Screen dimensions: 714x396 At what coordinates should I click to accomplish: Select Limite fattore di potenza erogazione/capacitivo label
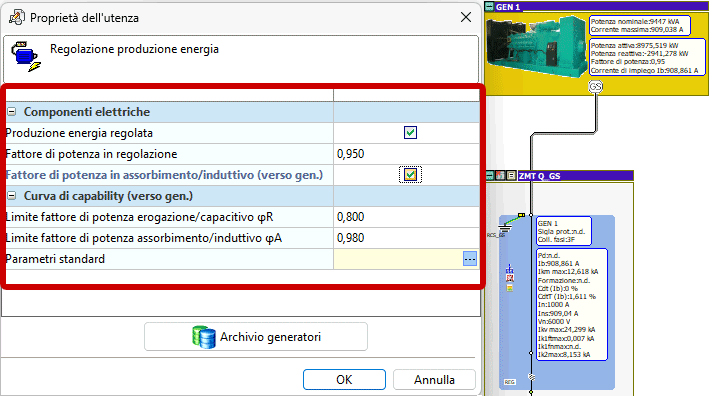pyautogui.click(x=139, y=217)
